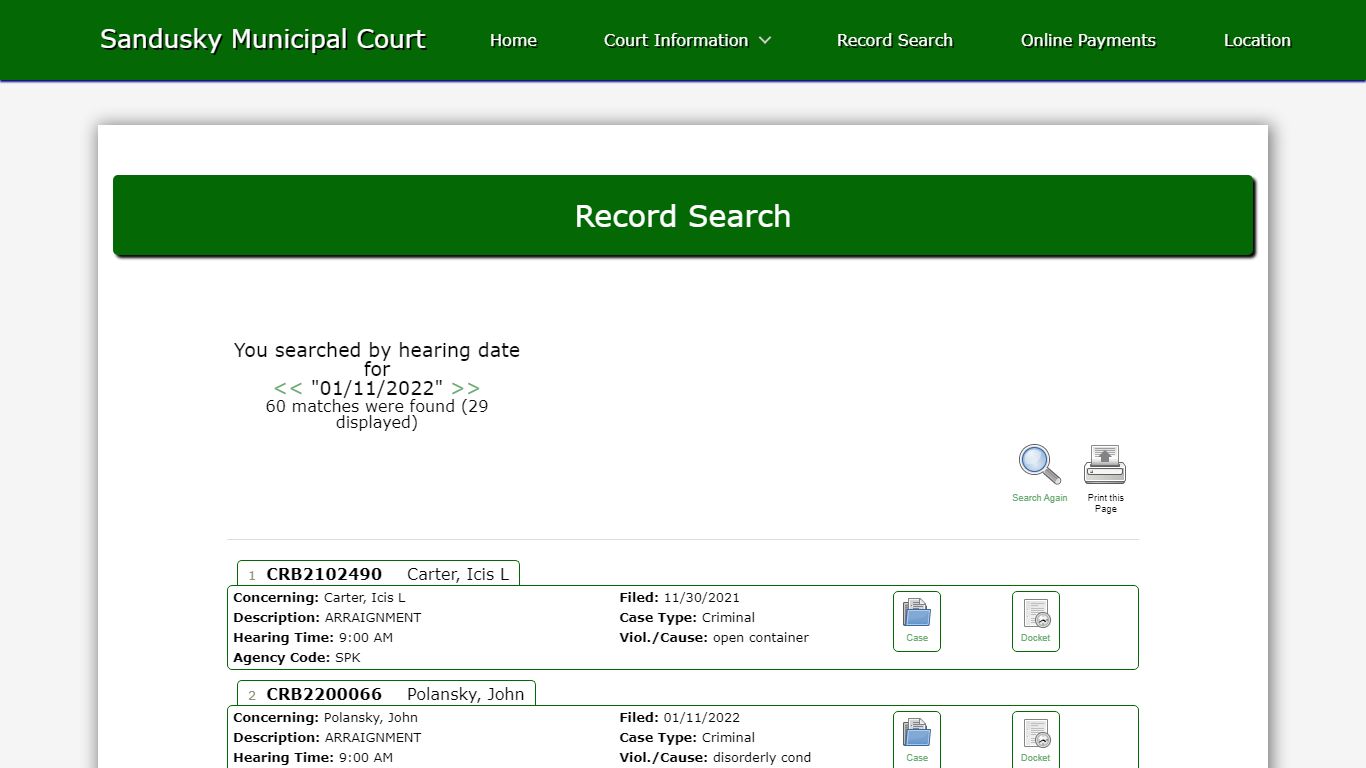Go to next hearing date with >>
This screenshot has width=1366, height=768.
(x=465, y=388)
